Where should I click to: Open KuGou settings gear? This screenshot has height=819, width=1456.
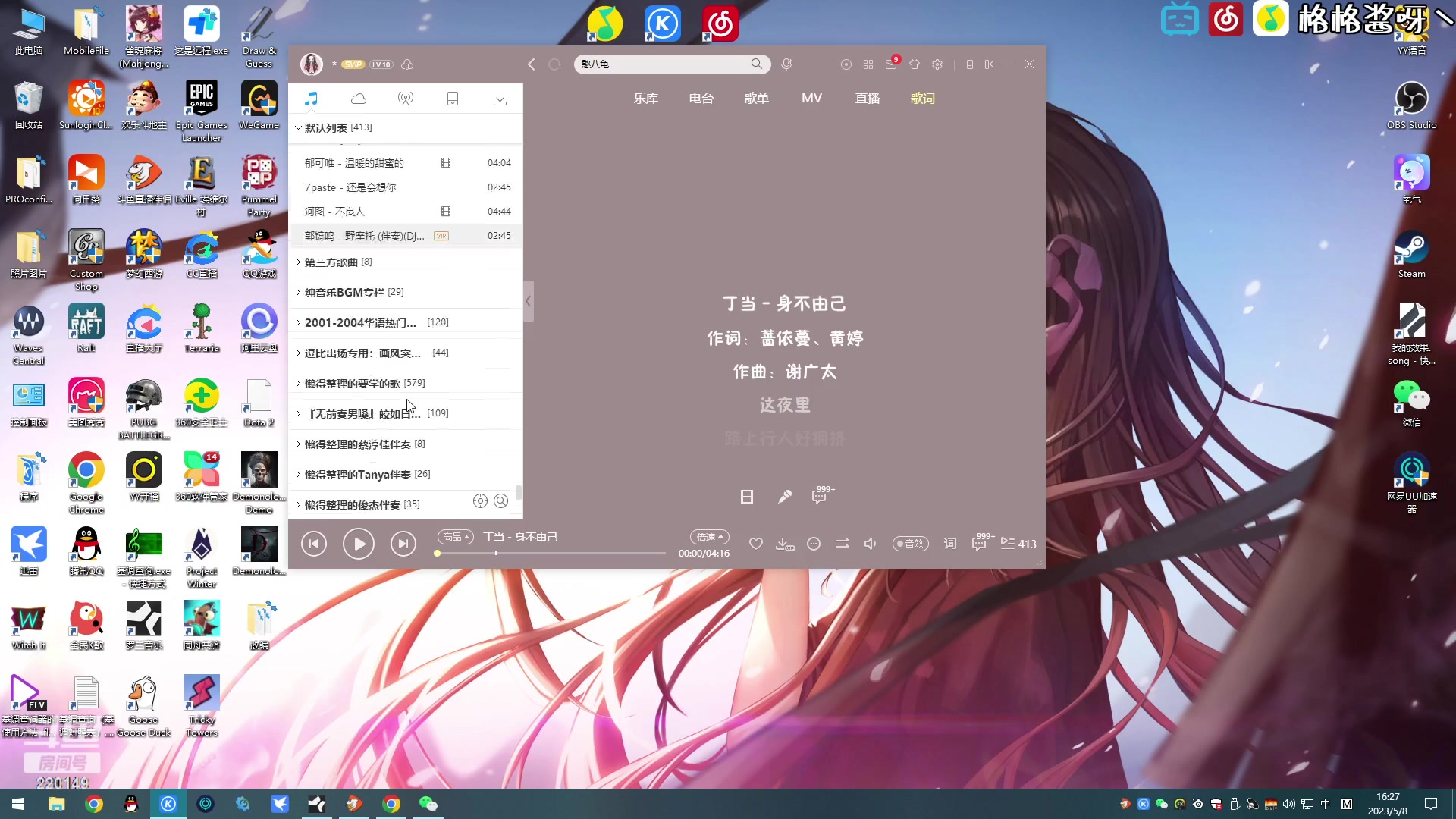pyautogui.click(x=937, y=64)
